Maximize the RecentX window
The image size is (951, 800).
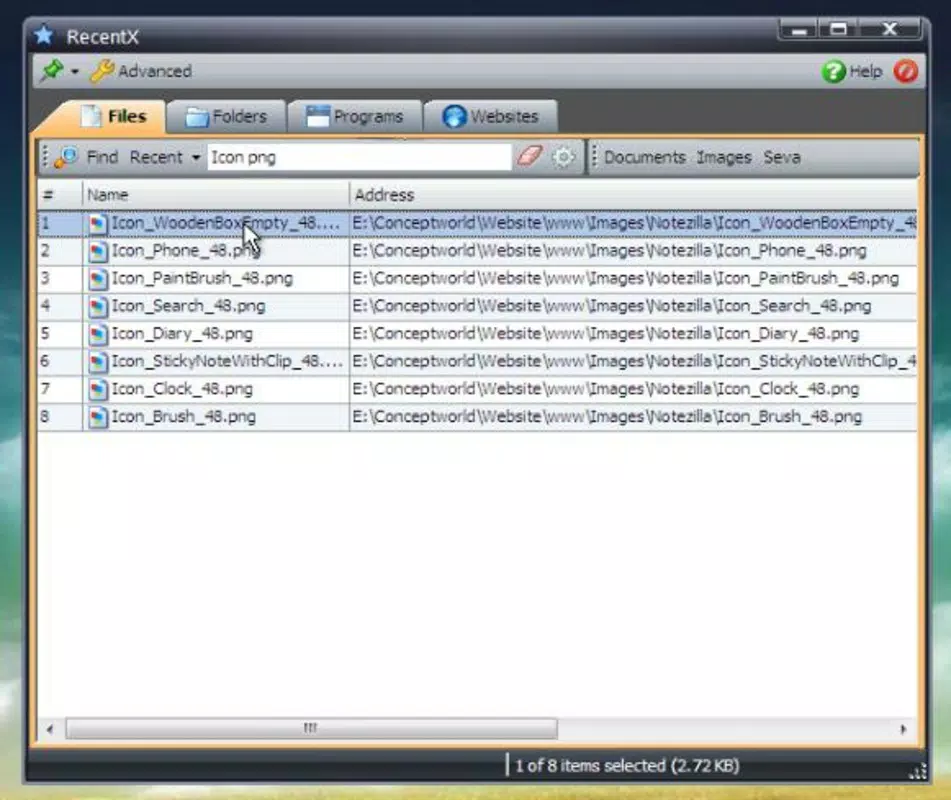click(839, 29)
